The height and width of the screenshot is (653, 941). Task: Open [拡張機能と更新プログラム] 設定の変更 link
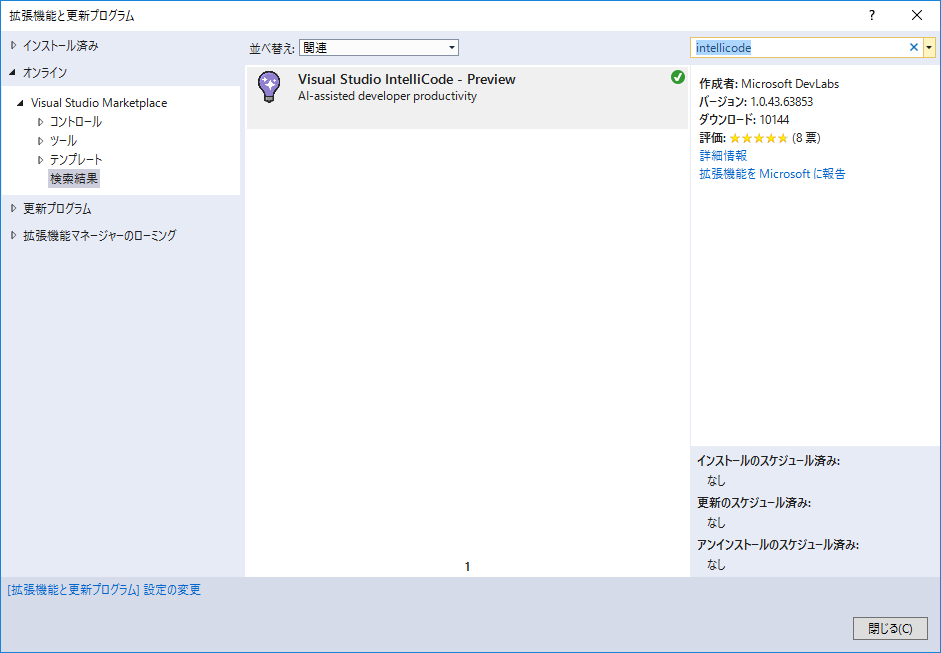point(104,590)
